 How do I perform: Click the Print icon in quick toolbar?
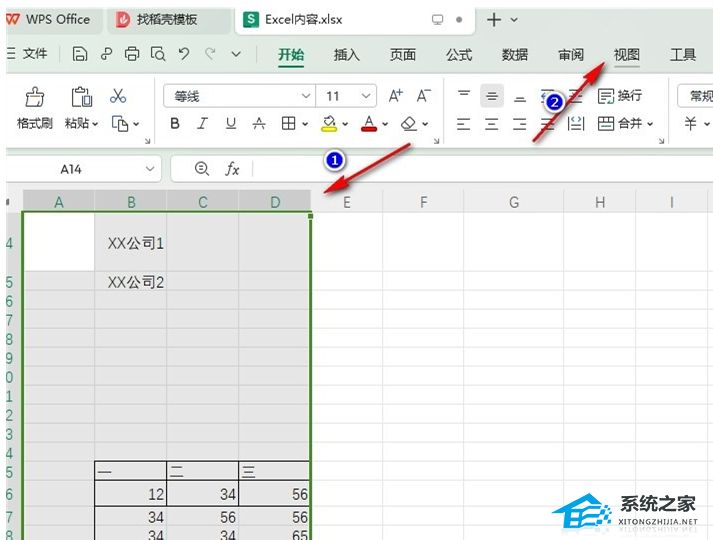132,54
